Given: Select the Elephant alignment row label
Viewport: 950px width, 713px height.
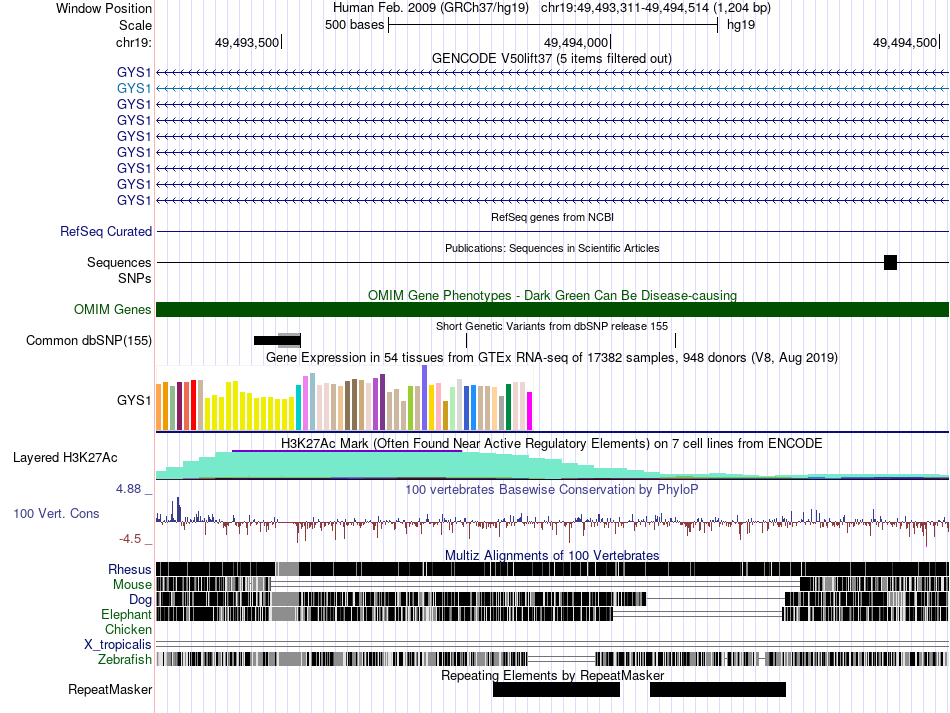Looking at the screenshot, I should click(x=126, y=614).
